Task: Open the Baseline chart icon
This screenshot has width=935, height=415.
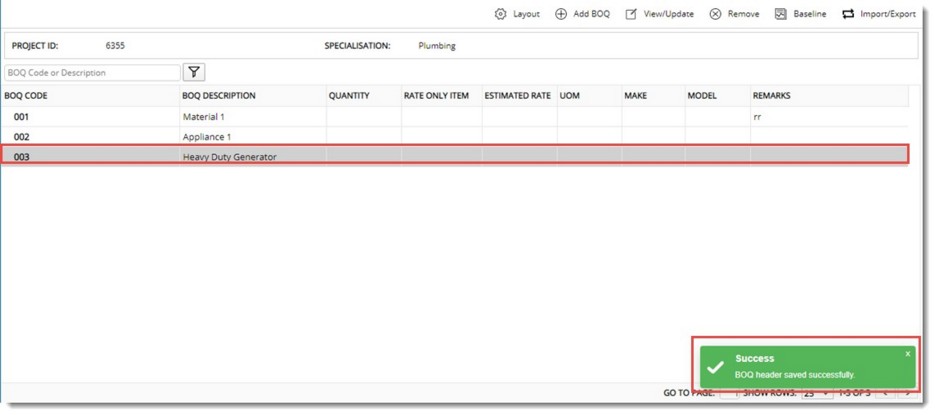Action: coord(781,14)
